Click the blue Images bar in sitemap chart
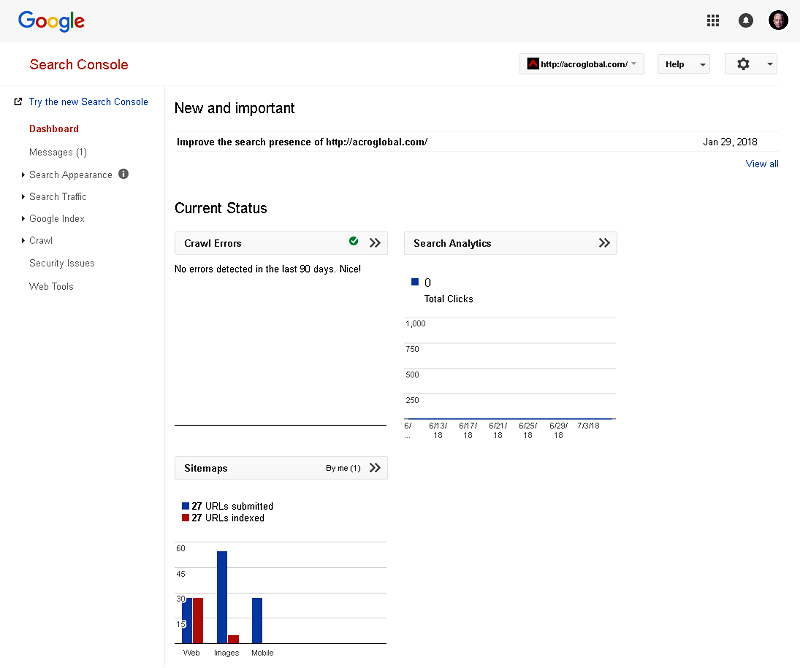The height and width of the screenshot is (668, 800). pos(222,597)
